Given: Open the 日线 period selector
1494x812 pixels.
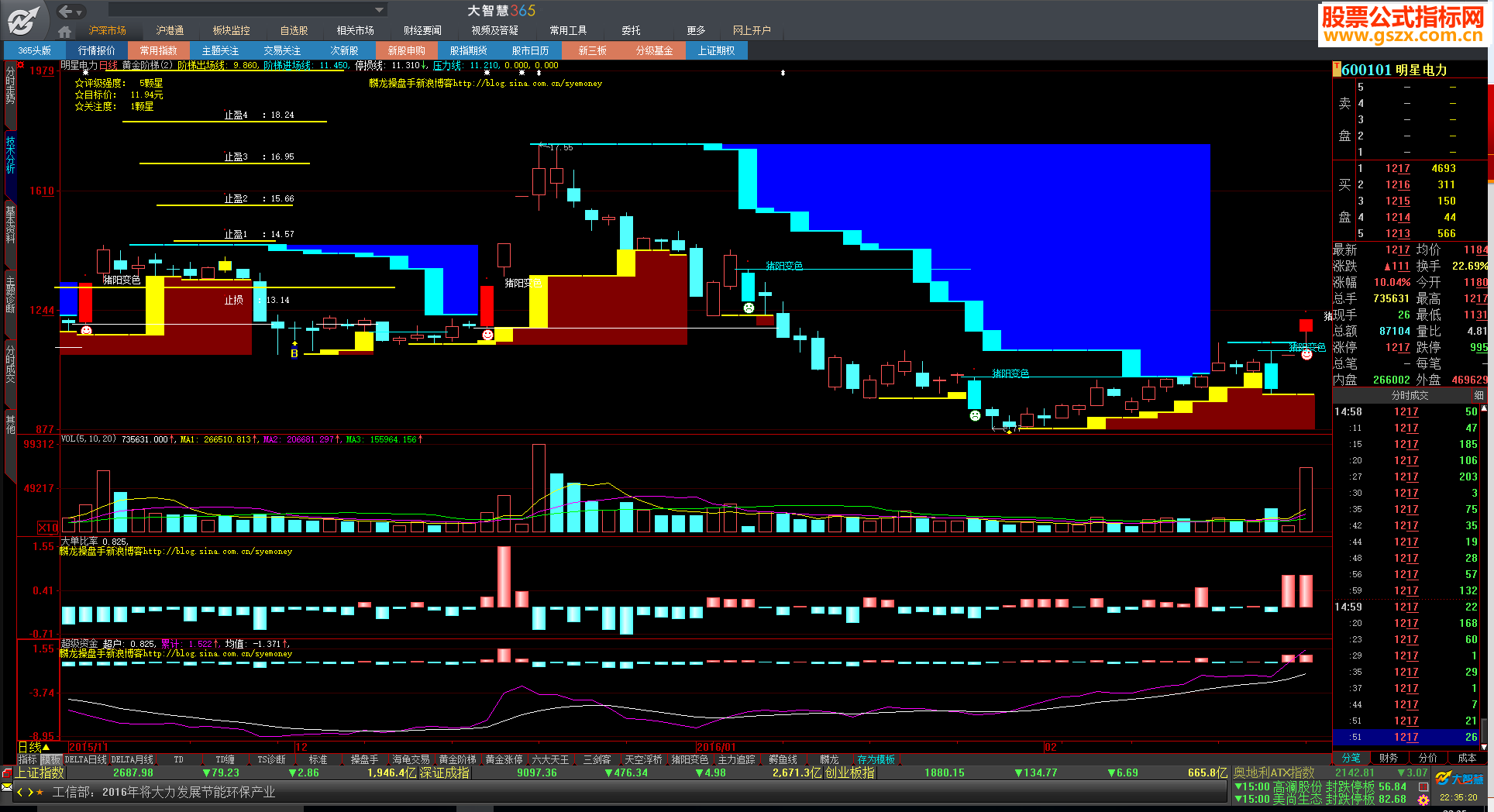Looking at the screenshot, I should (33, 747).
